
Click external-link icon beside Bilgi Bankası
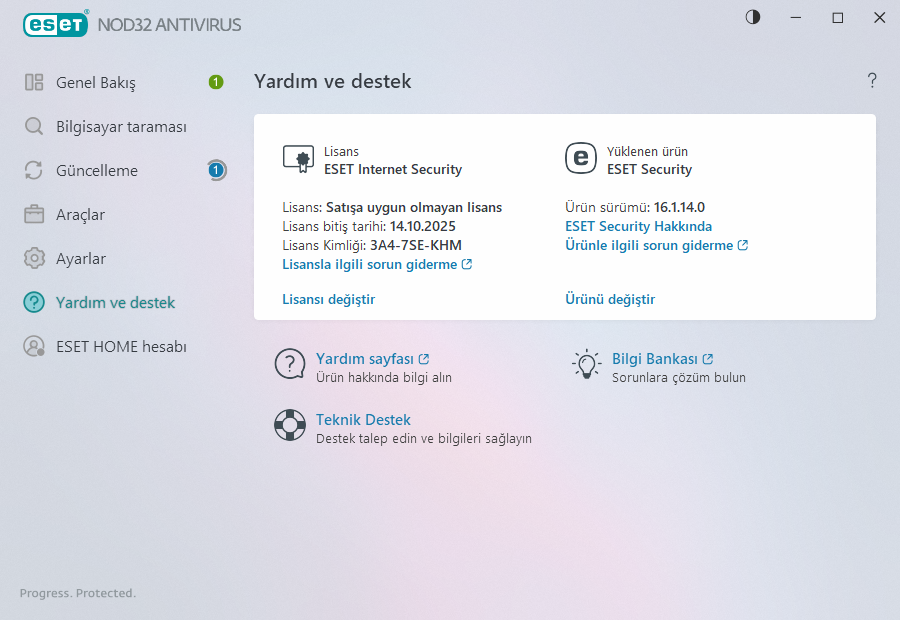click(x=708, y=359)
